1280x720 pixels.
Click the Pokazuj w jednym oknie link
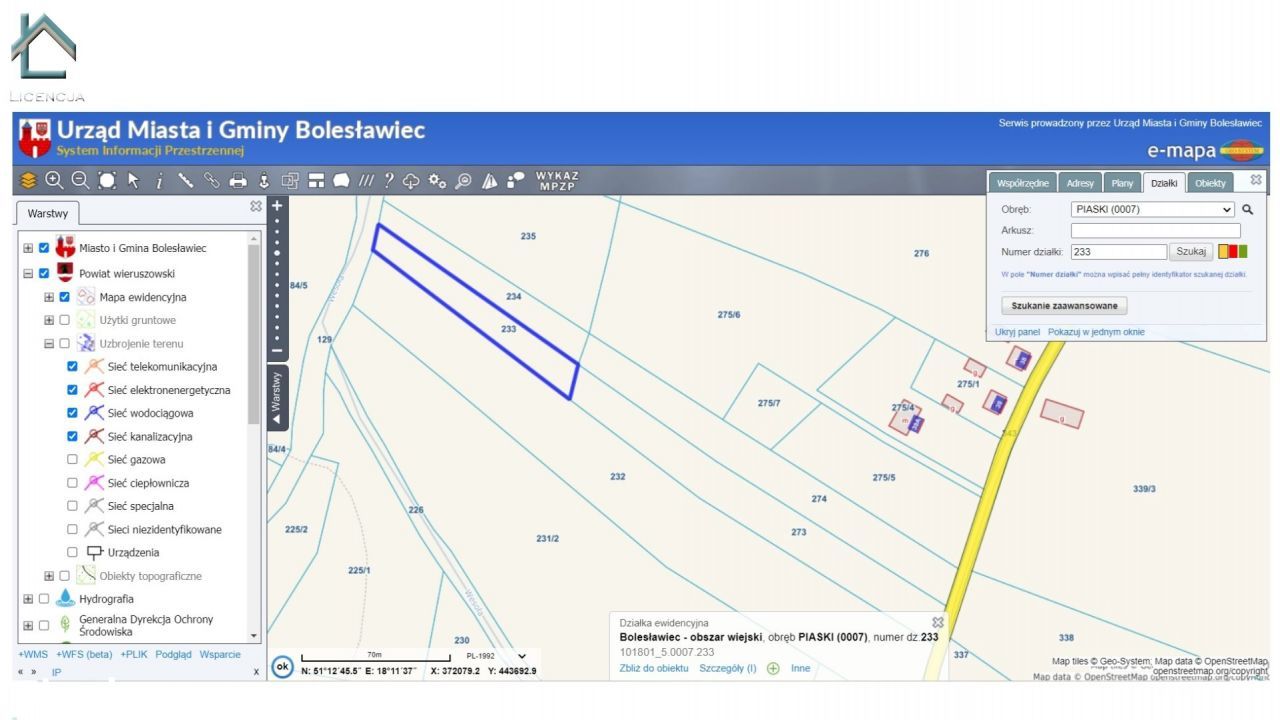[x=1096, y=332]
